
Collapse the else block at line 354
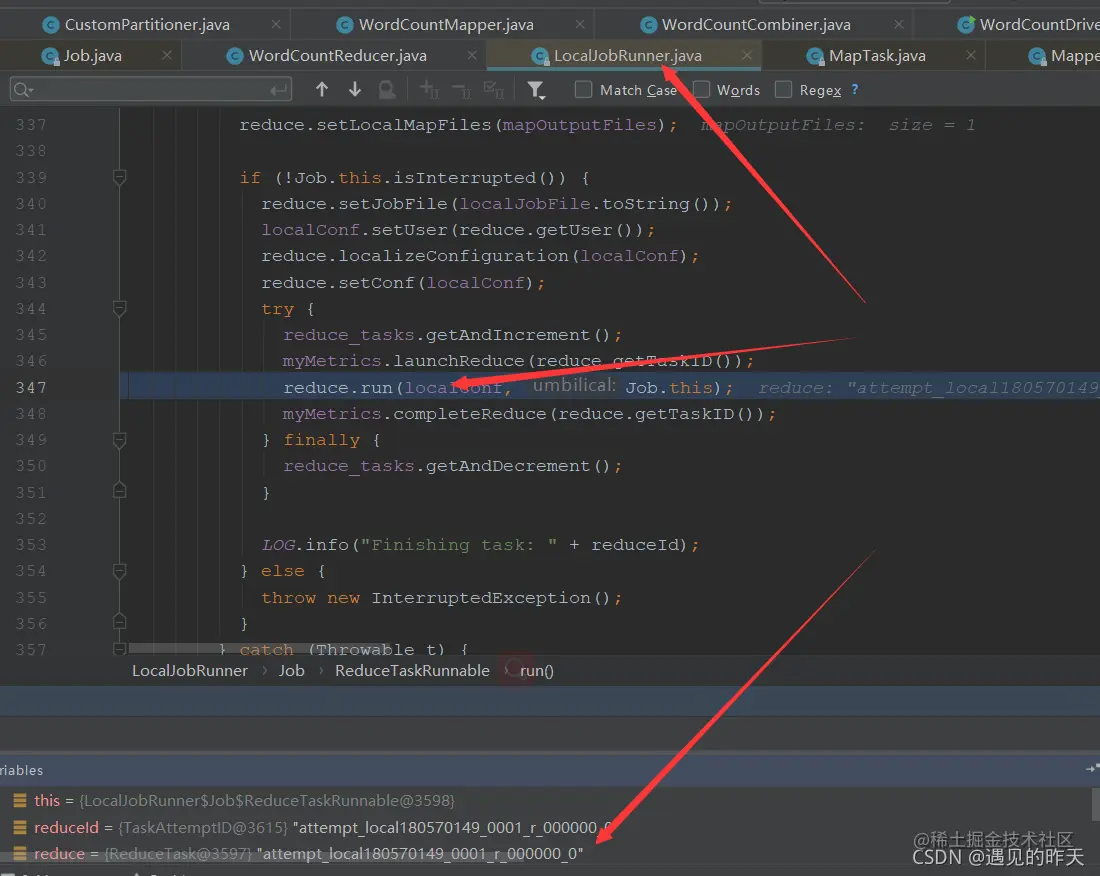click(119, 571)
